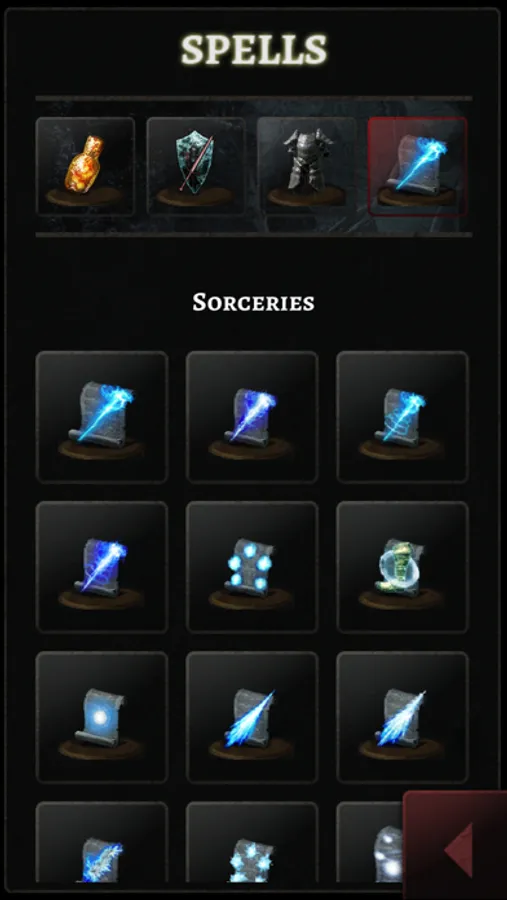Select the shield and sword weapons category
The image size is (507, 900).
[196, 166]
